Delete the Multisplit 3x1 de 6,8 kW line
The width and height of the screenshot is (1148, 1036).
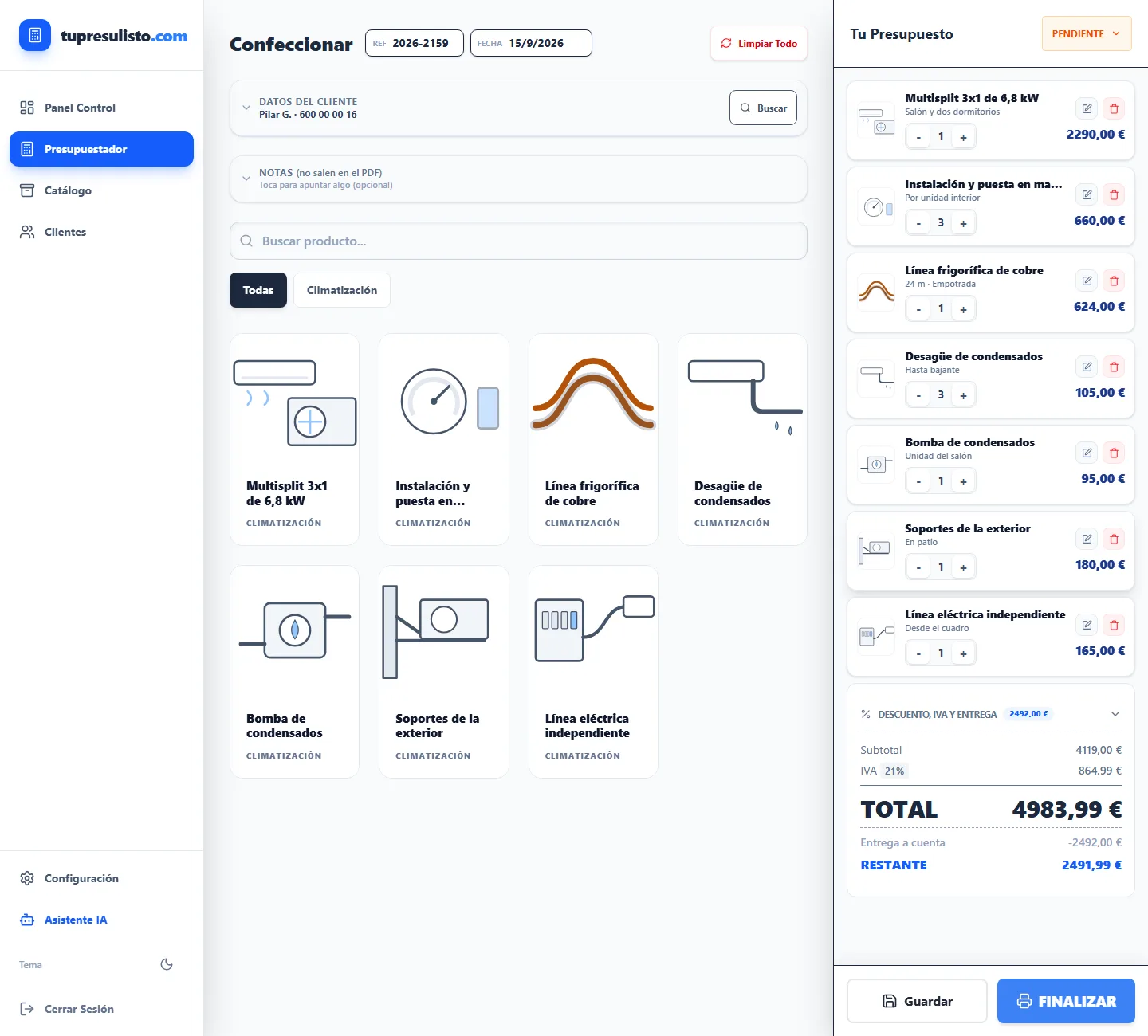click(x=1114, y=108)
